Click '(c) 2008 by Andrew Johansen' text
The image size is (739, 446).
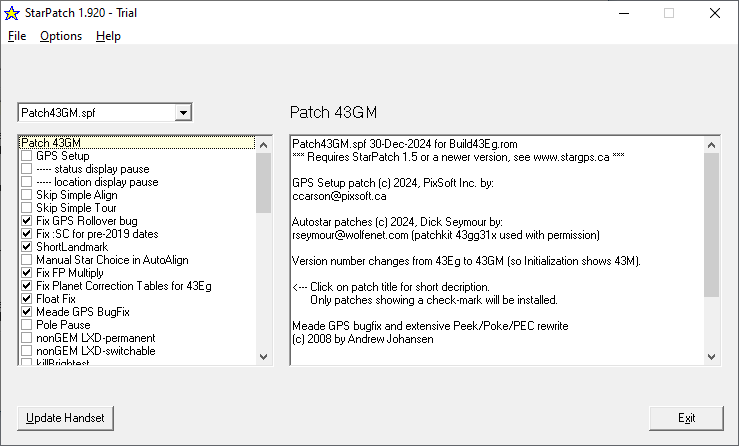point(362,339)
